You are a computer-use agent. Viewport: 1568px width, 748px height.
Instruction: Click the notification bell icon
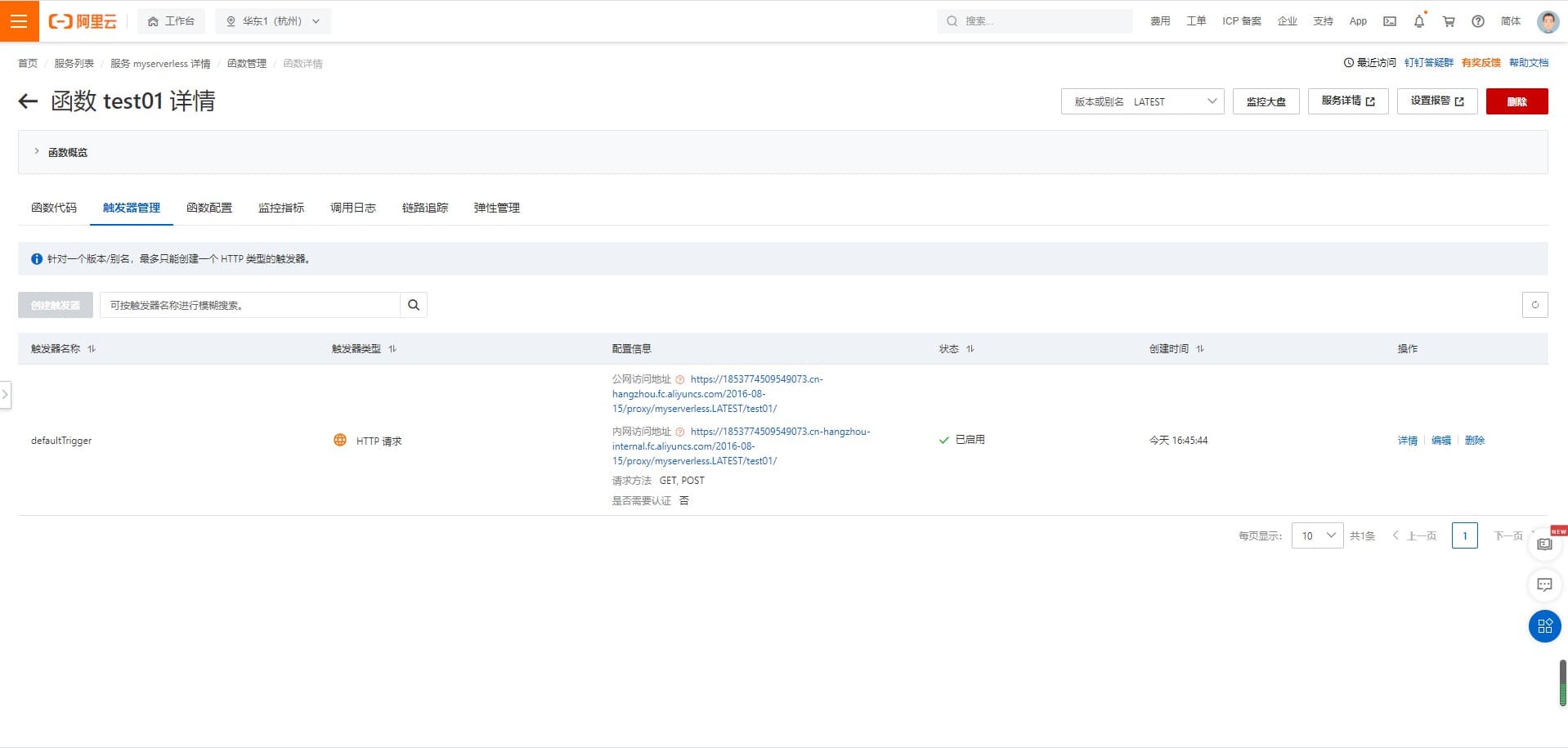coord(1419,22)
